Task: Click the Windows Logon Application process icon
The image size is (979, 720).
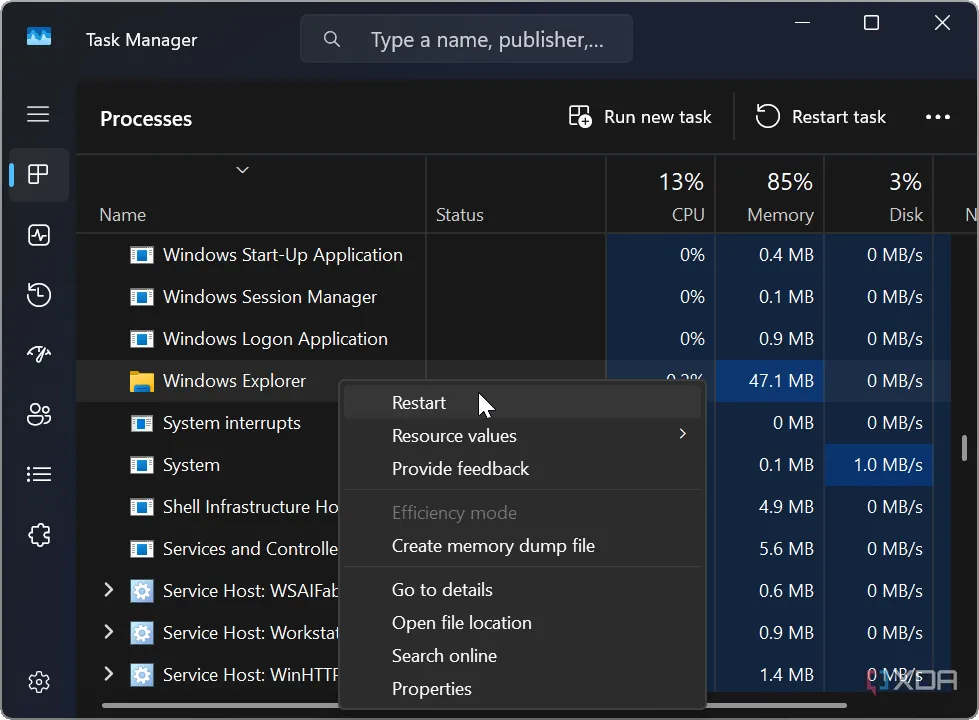Action: (x=142, y=339)
